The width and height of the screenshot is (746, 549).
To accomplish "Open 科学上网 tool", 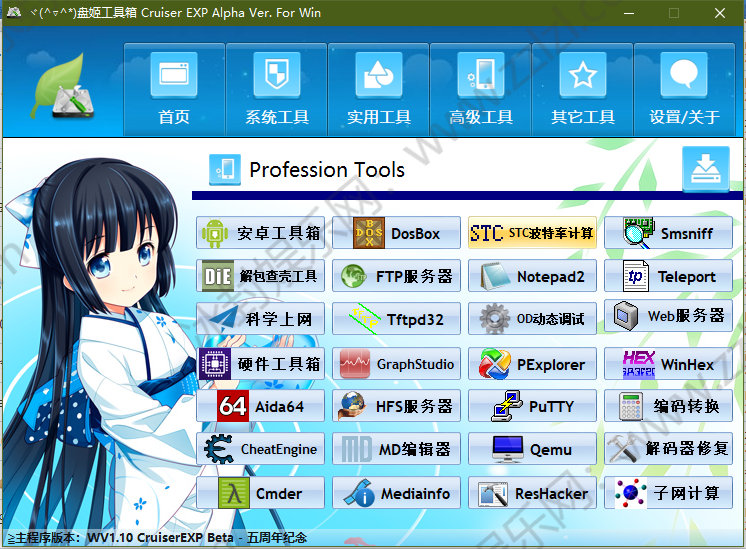I will click(x=261, y=318).
